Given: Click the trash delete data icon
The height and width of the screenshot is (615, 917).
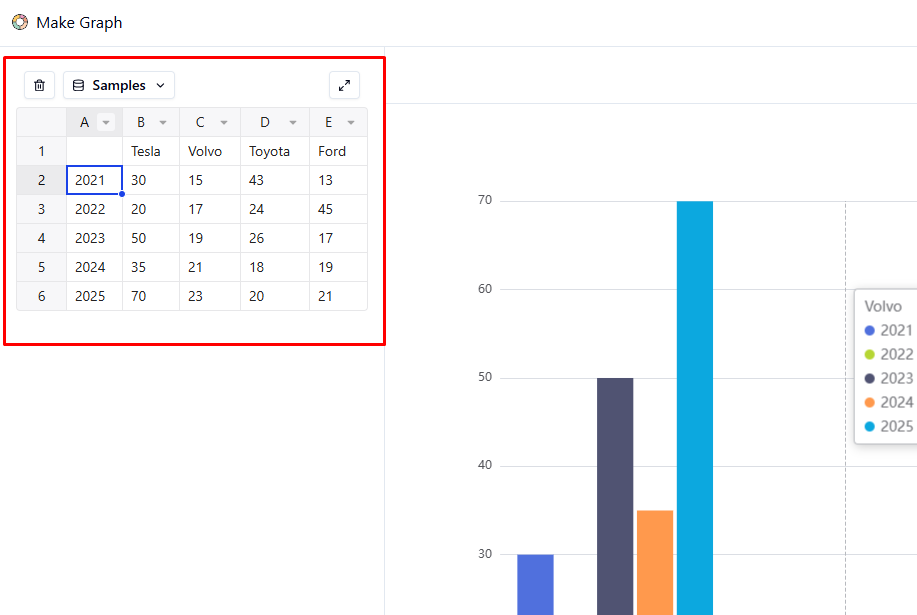Looking at the screenshot, I should (x=39, y=85).
